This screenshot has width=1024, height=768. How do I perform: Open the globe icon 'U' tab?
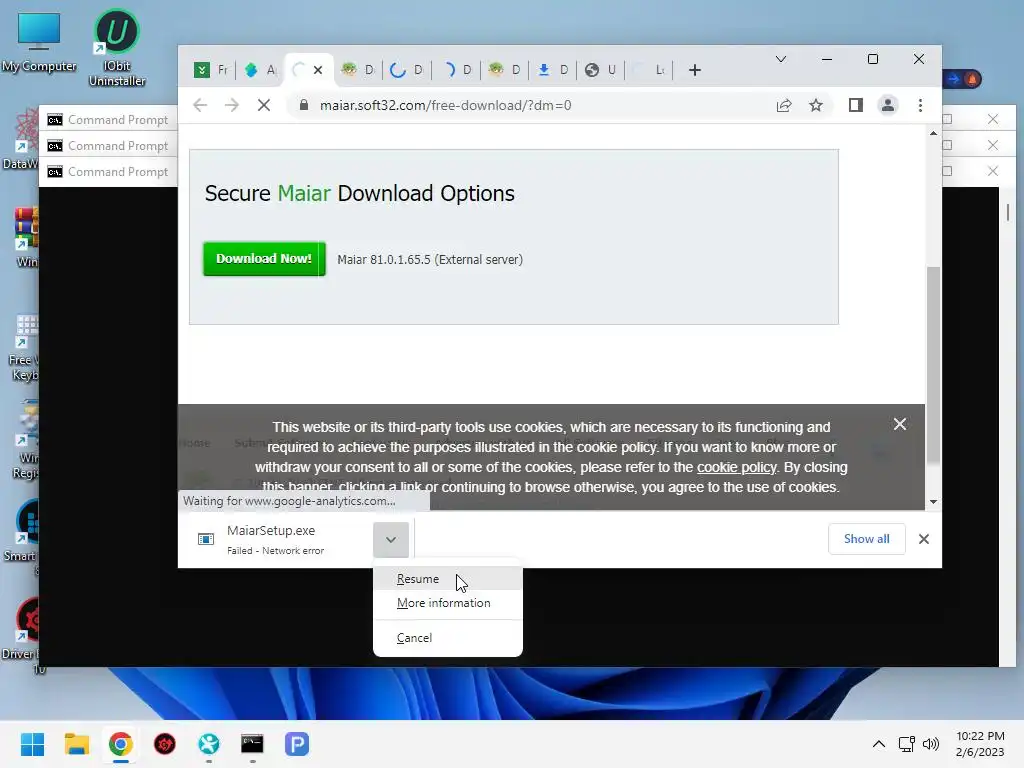coord(600,70)
